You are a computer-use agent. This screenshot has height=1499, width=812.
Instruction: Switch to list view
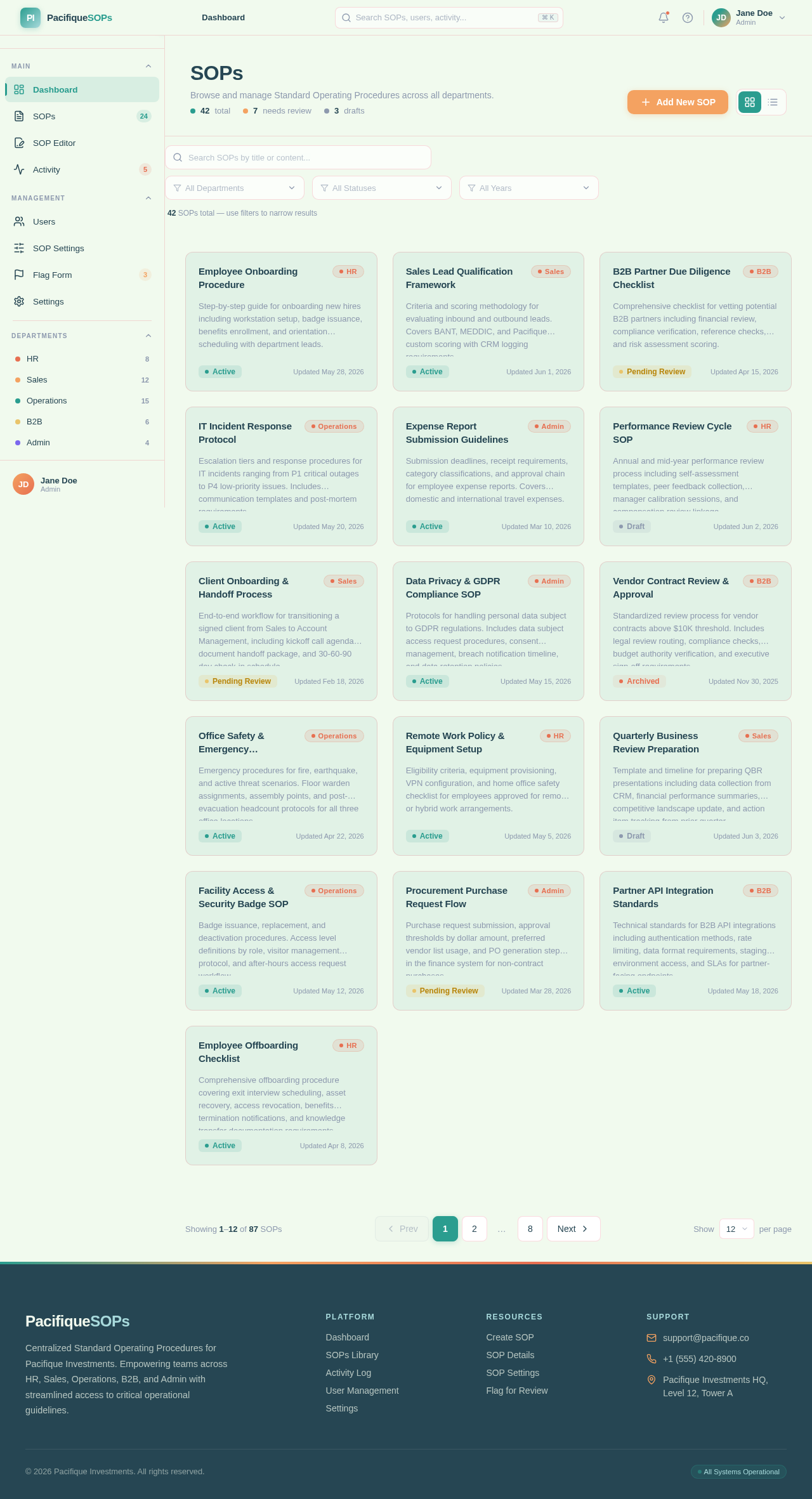point(773,102)
